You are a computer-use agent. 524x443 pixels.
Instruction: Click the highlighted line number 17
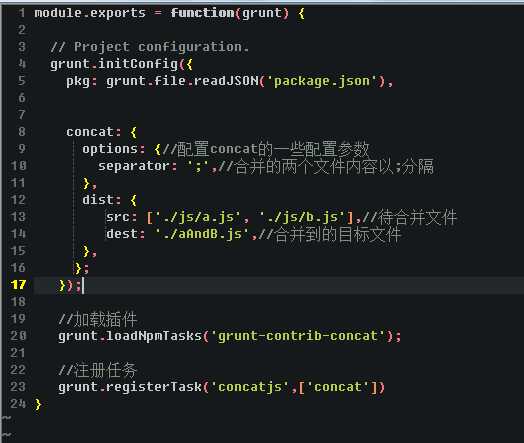pos(18,285)
